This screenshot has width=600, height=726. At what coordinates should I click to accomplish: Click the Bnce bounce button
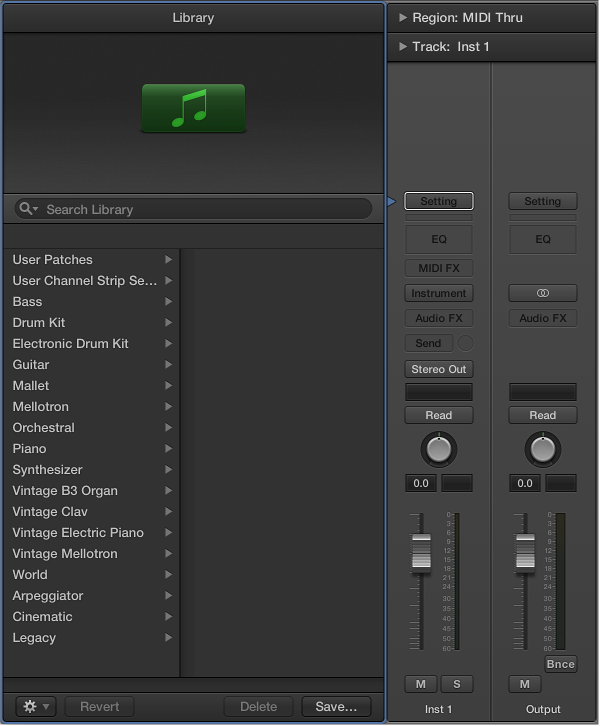tap(561, 664)
